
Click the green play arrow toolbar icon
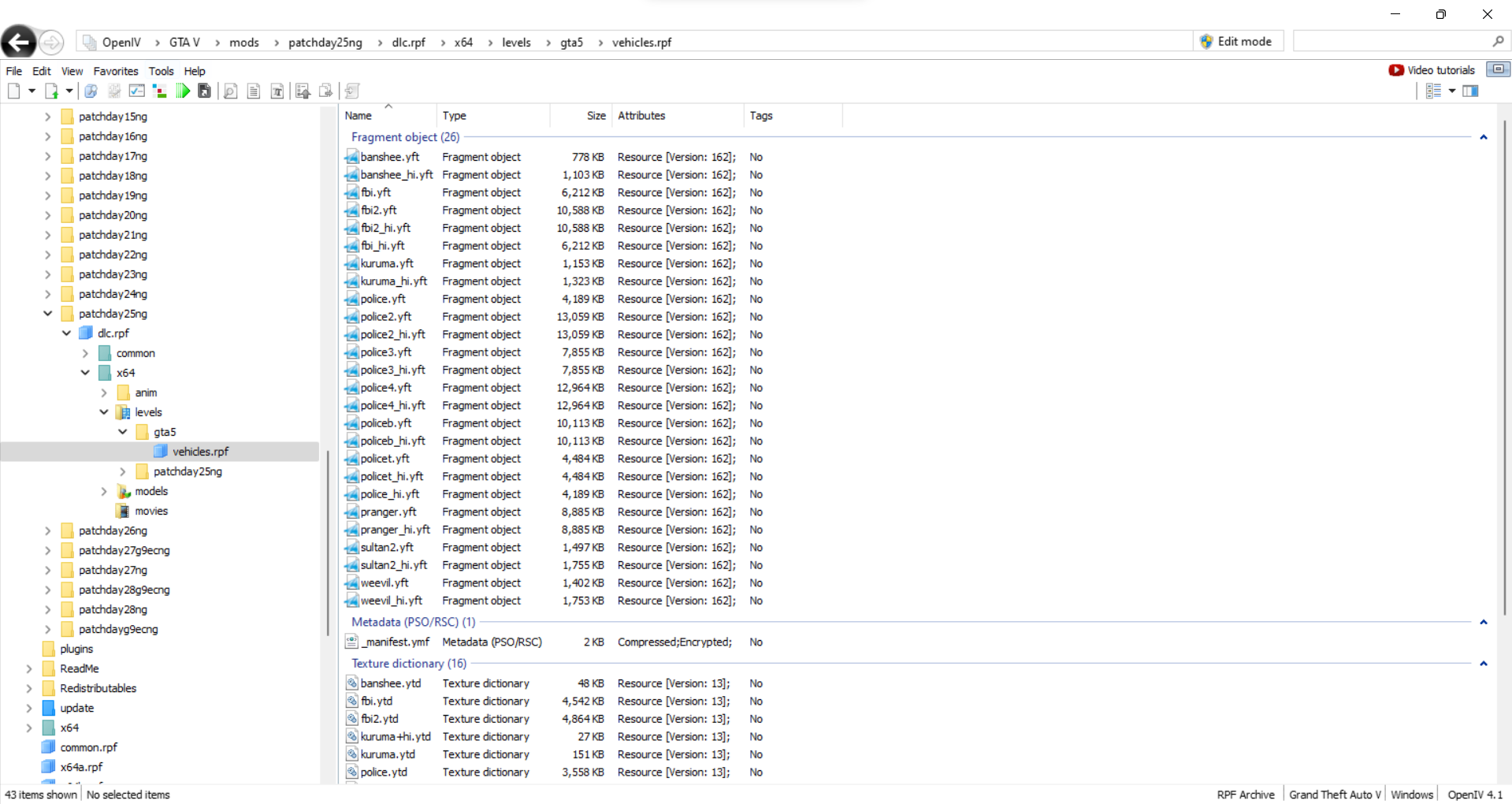(x=183, y=91)
